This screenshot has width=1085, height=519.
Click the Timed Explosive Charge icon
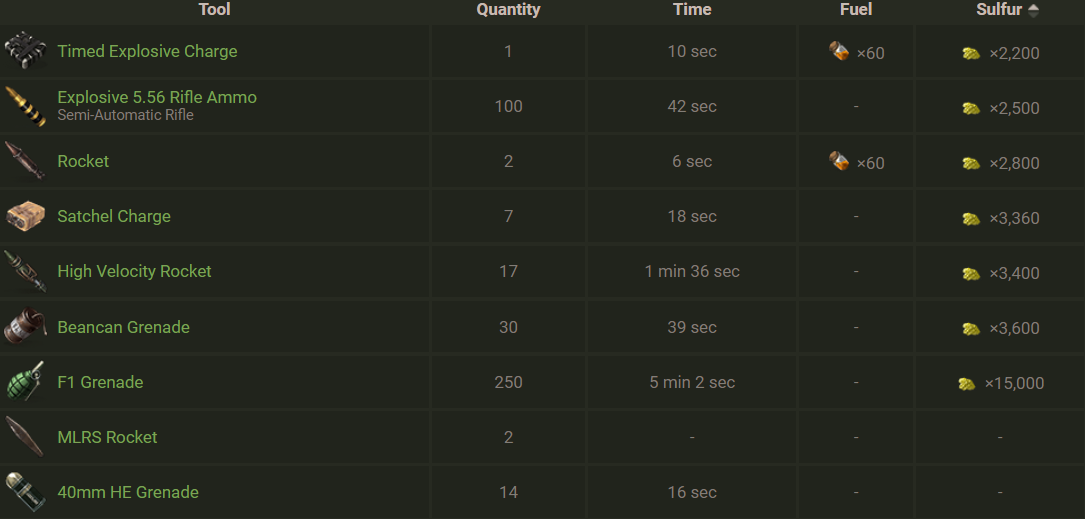coord(25,51)
